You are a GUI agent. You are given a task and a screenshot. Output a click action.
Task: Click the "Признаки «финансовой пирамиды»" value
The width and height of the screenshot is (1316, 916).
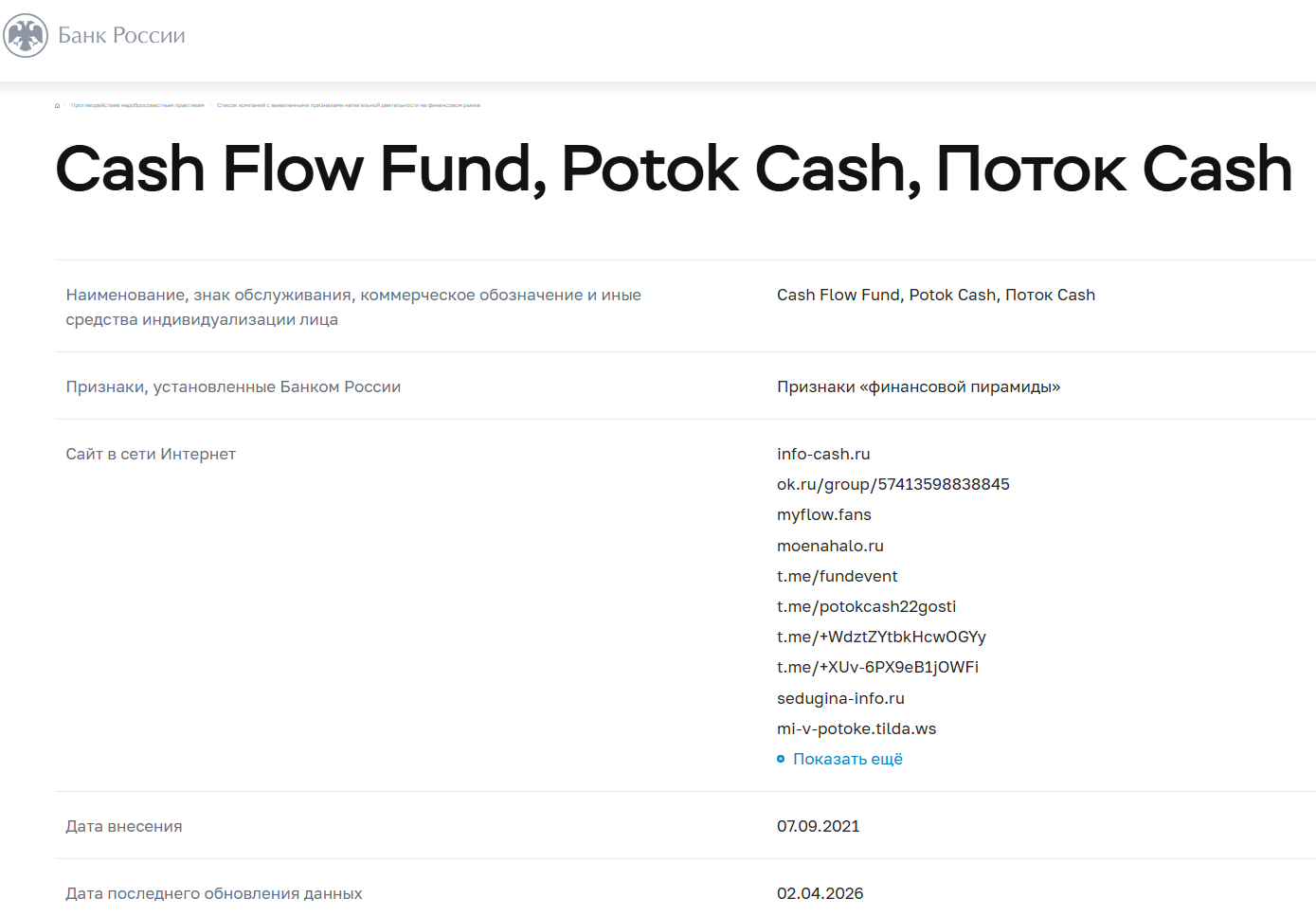(x=918, y=386)
